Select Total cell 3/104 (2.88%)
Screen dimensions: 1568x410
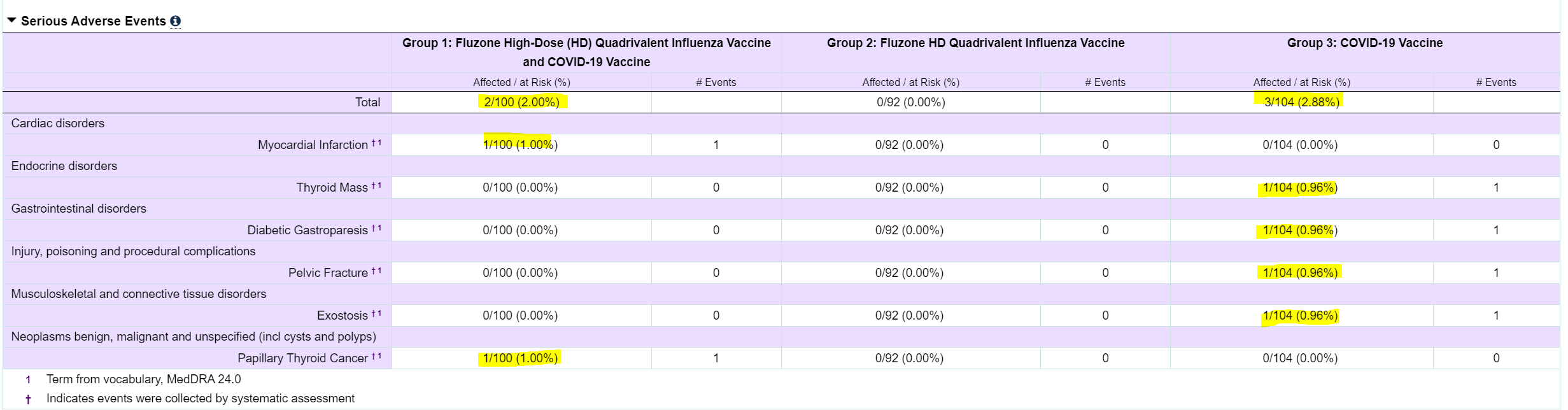[1301, 102]
